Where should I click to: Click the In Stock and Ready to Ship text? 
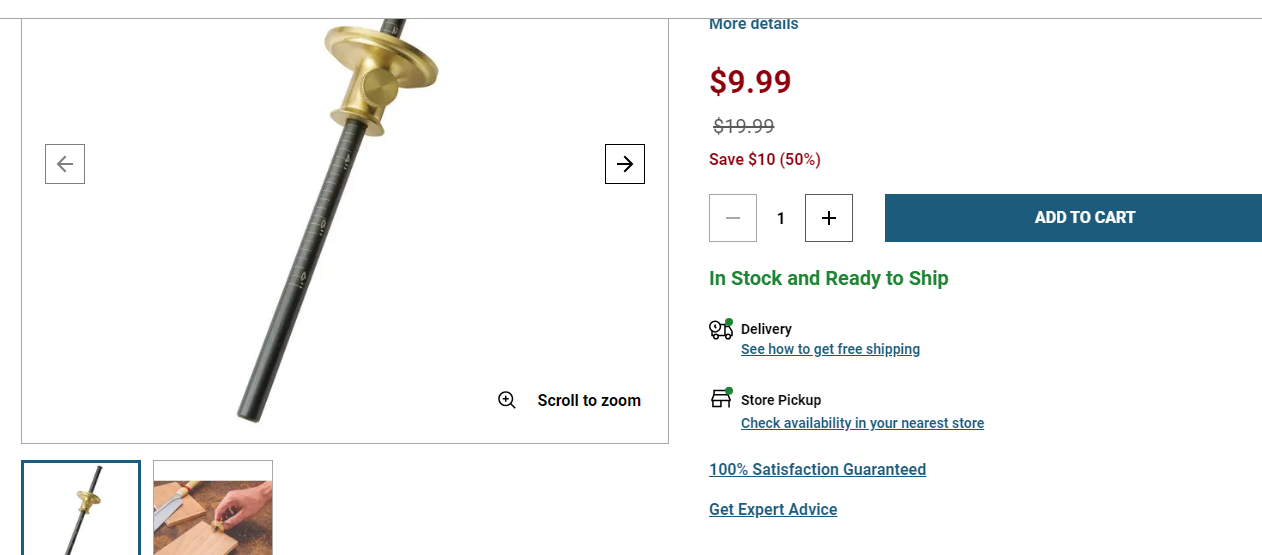click(828, 278)
